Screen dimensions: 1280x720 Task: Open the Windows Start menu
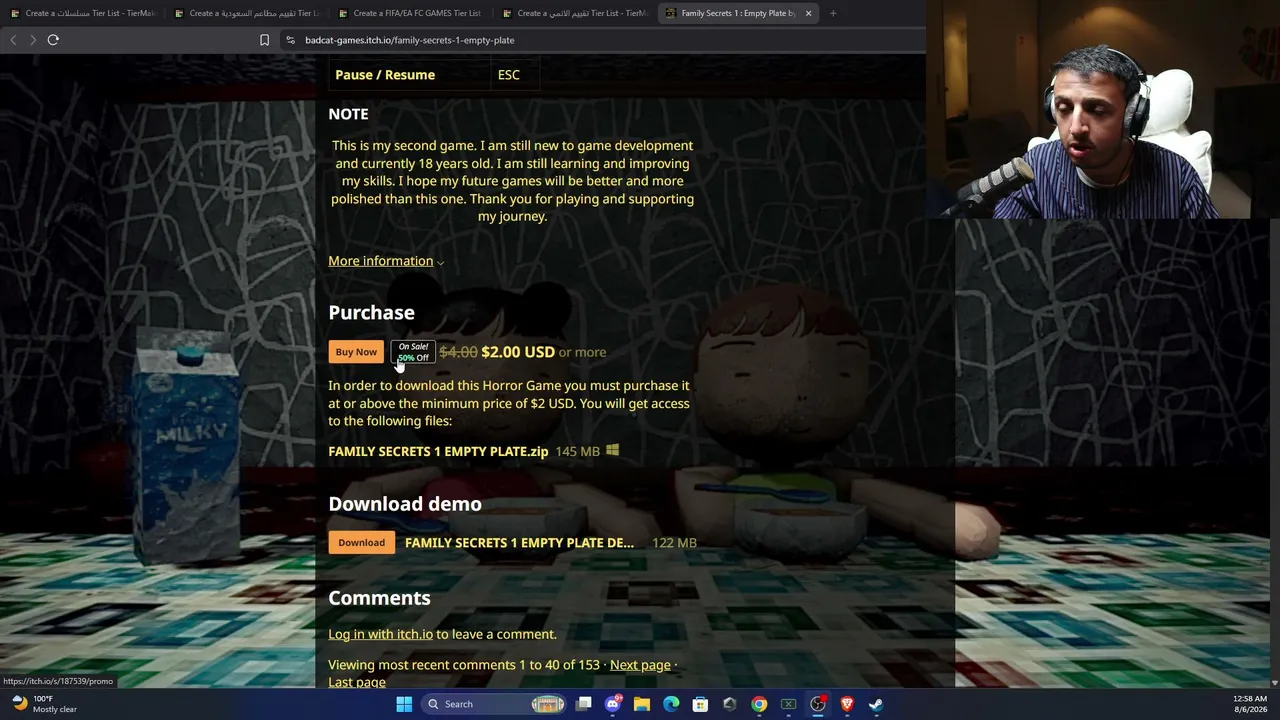tap(404, 704)
